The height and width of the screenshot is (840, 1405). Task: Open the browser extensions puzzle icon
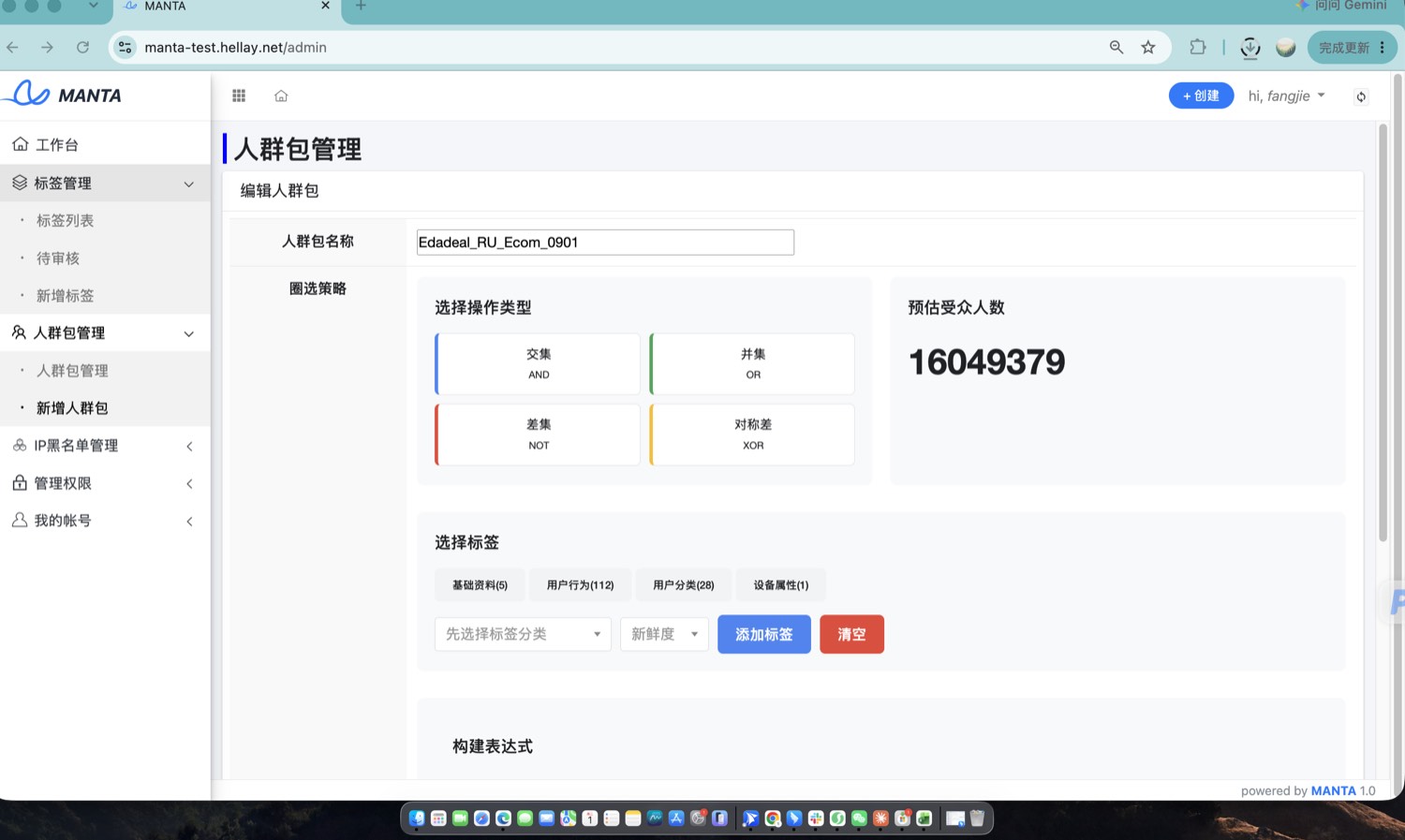1198,47
